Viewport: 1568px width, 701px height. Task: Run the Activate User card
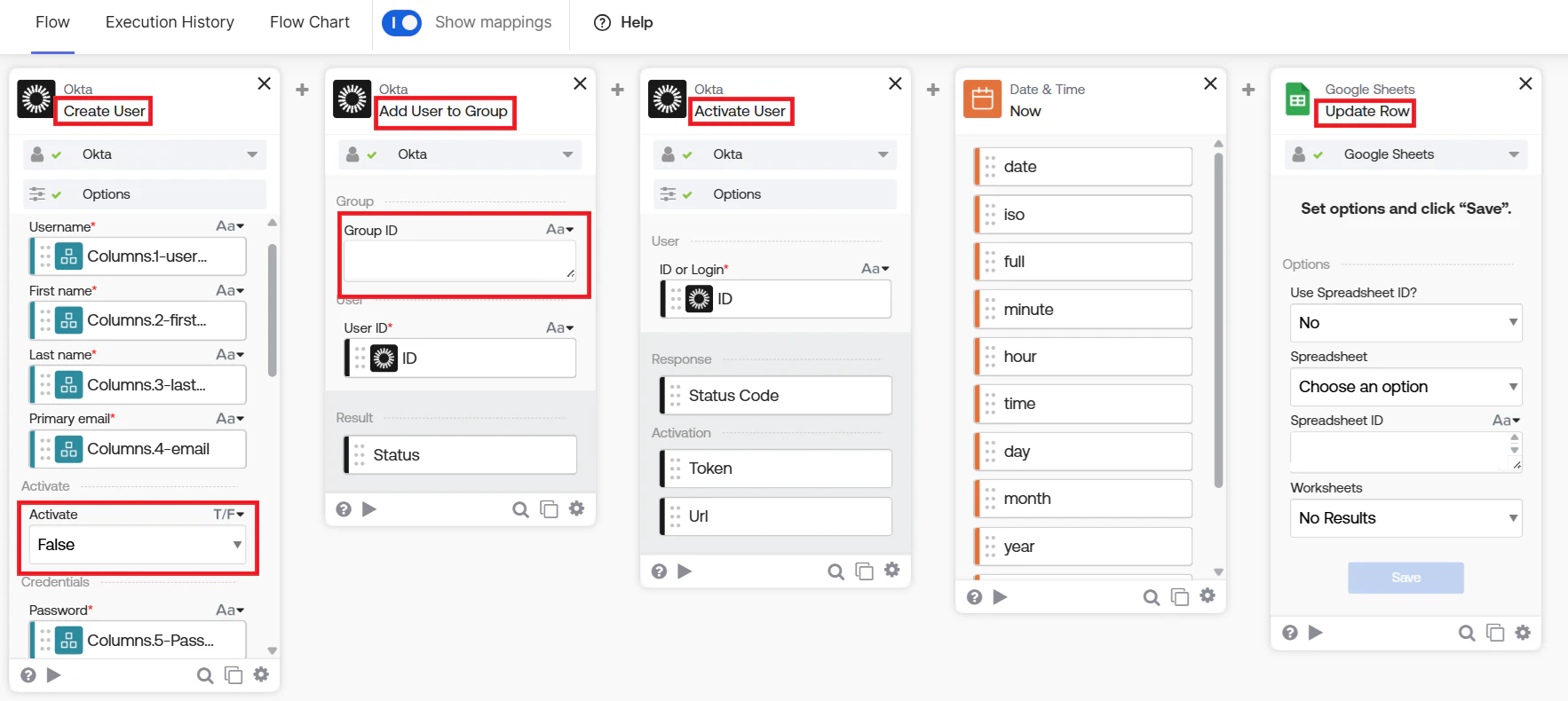pos(685,571)
